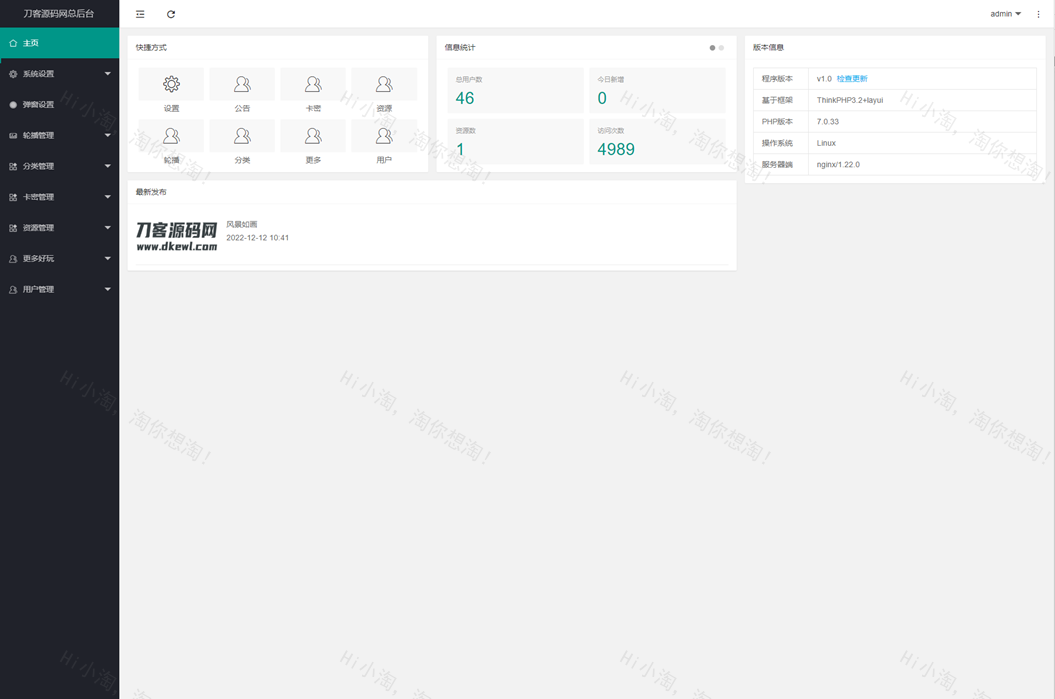
Task: Collapse the sidebar with the menu toggle icon
Action: click(x=140, y=14)
